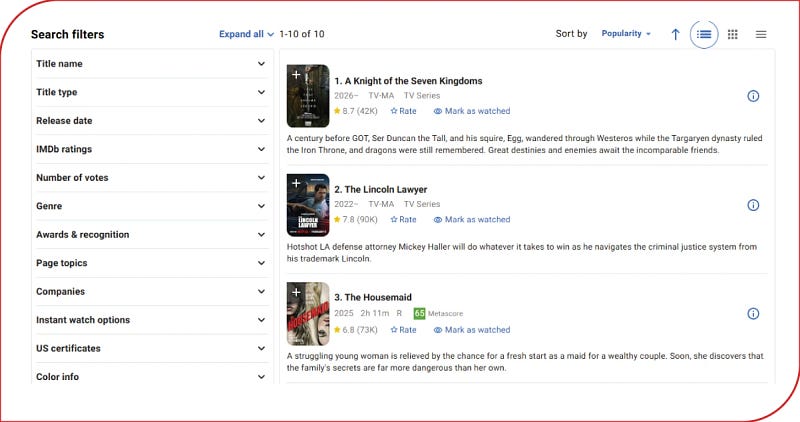This screenshot has width=800, height=422.
Task: Open the The Lincoln Lawyer title link
Action: 381,189
